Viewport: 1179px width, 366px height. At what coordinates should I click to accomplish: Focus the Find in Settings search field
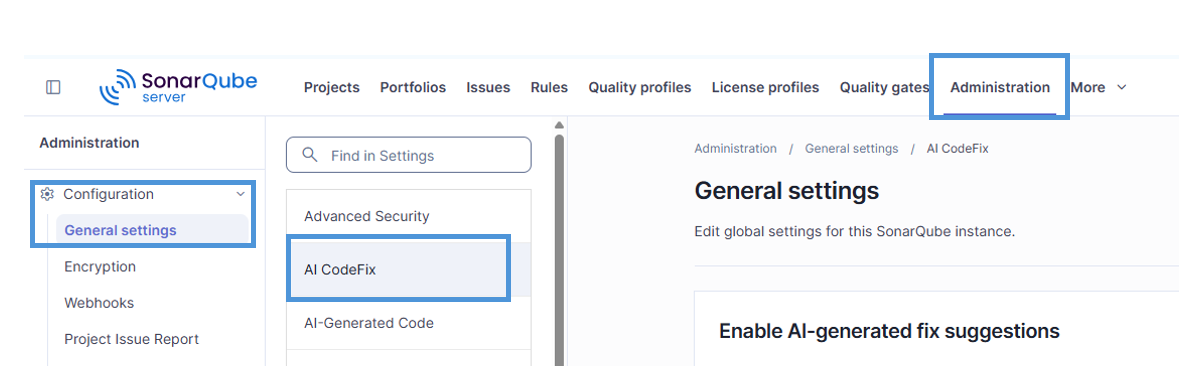tap(408, 155)
